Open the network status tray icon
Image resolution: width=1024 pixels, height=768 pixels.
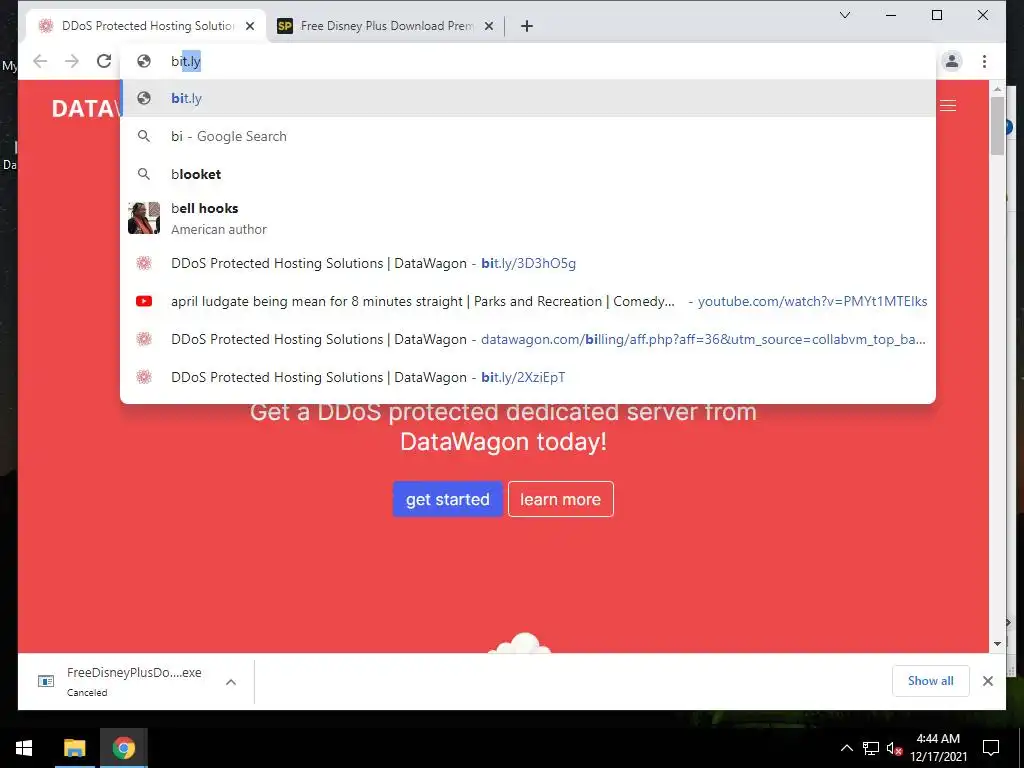point(871,748)
